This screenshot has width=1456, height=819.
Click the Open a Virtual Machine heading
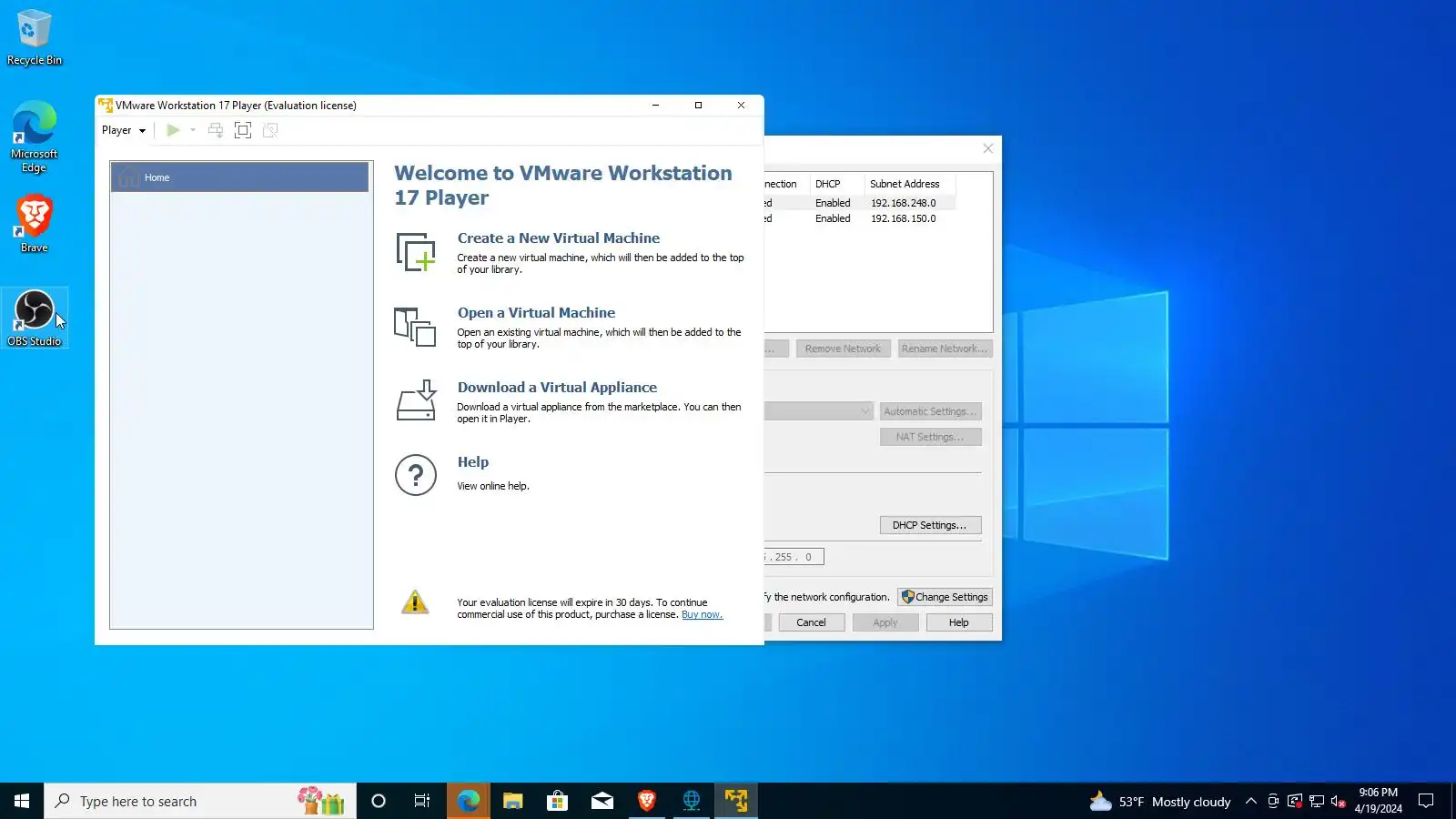[536, 313]
